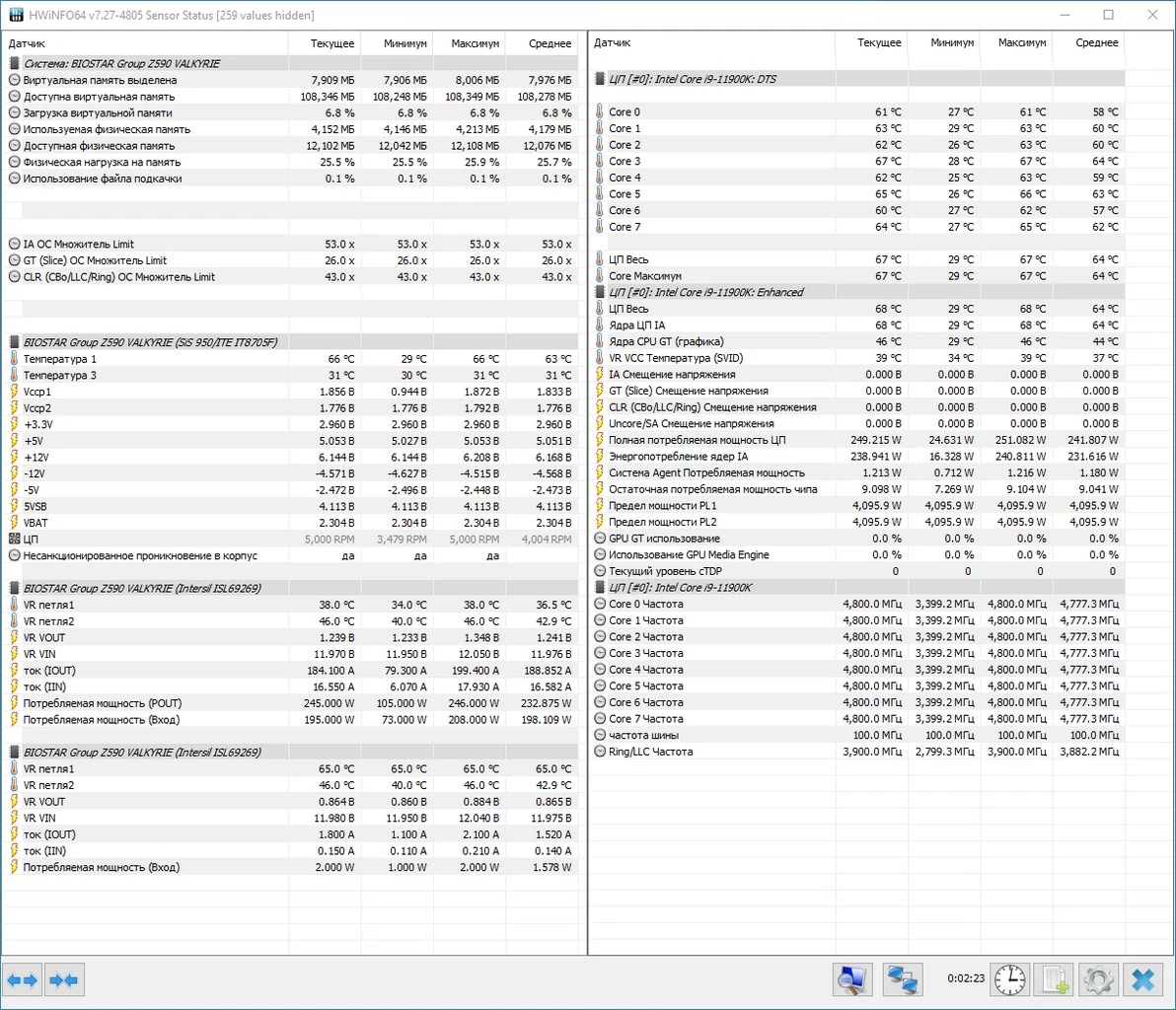Click the Среднее column header in right panel
This screenshot has height=1010, width=1176.
1096,42
